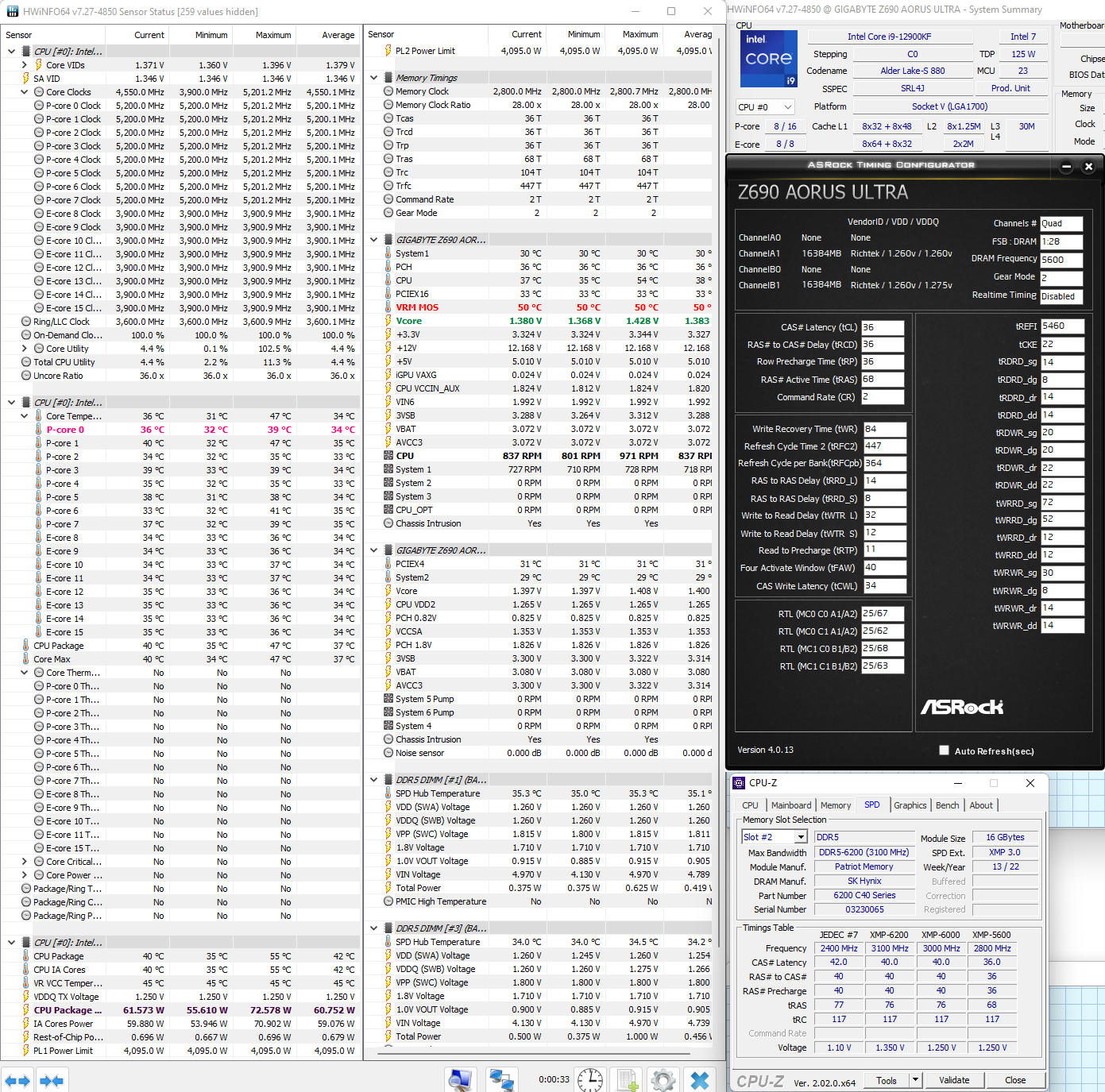Click the DRAM Frequency field showing 5600
This screenshot has width=1105, height=1092.
coord(1062,260)
